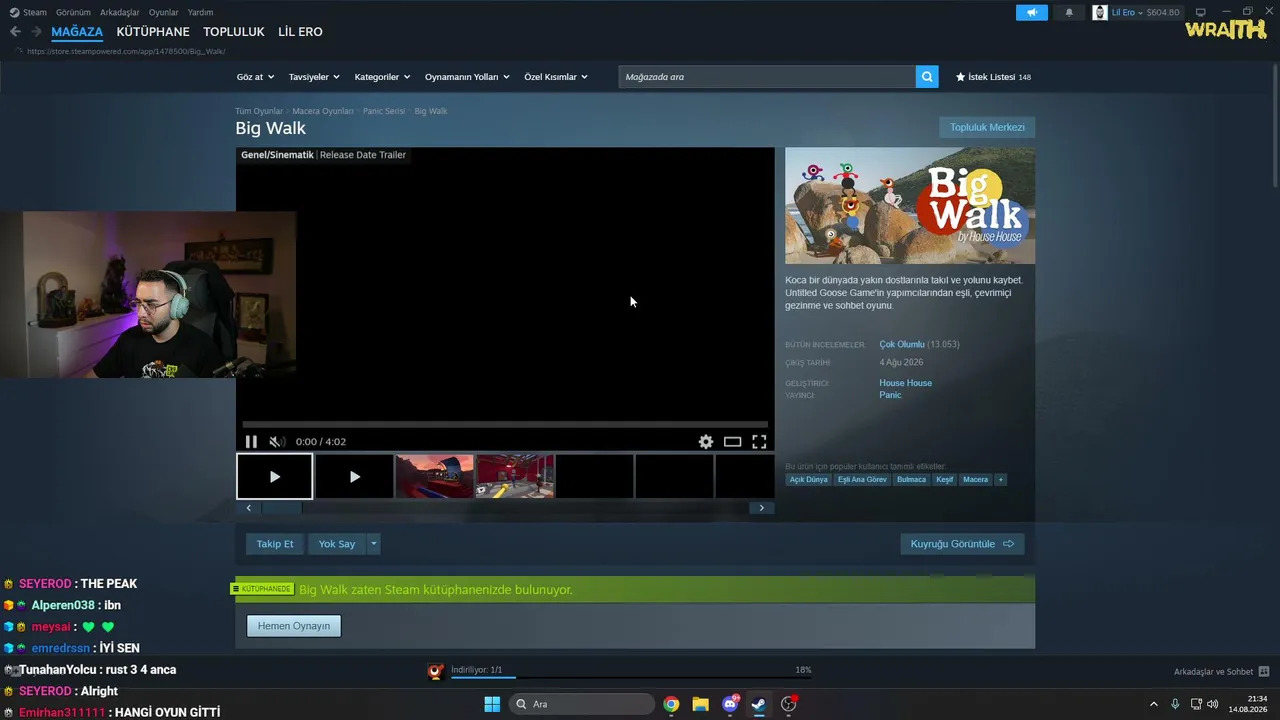Click the 'Panic Serisi' breadcrumb link
Screen dimensions: 1280x720
click(384, 111)
